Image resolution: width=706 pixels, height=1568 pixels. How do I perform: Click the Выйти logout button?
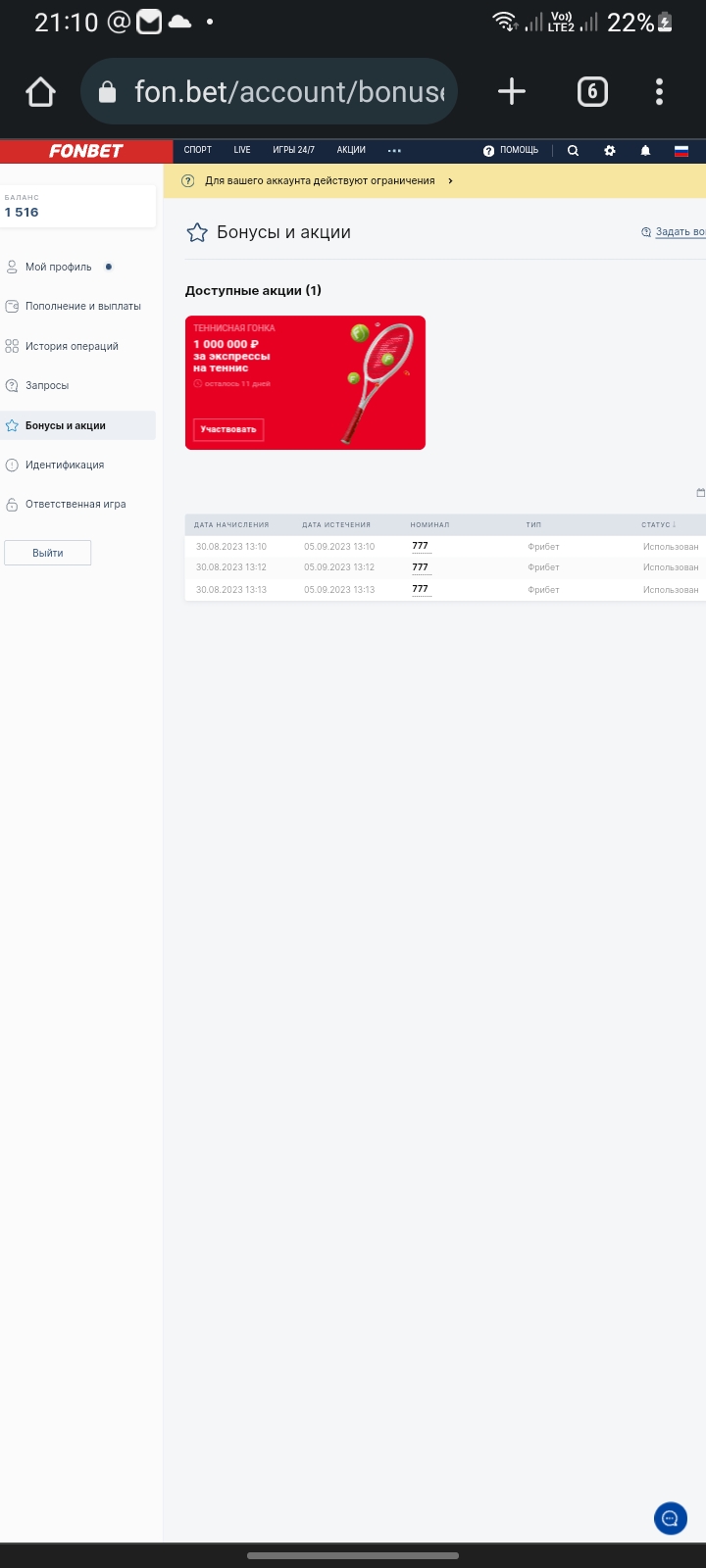point(48,553)
